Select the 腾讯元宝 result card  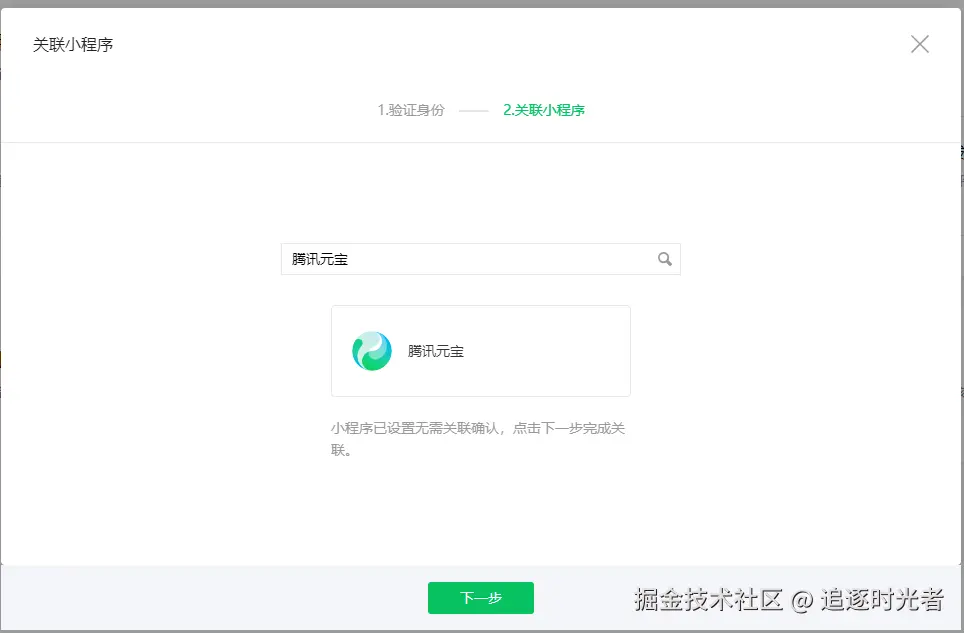[481, 351]
